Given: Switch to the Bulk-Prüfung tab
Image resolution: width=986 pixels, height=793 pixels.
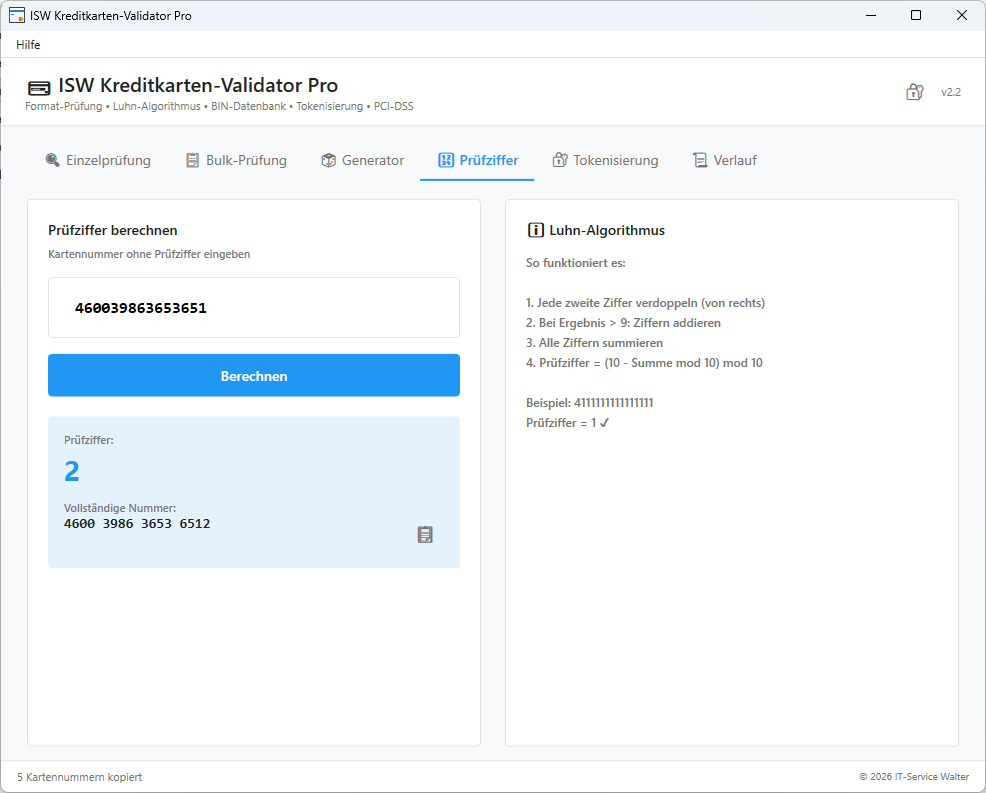Looking at the screenshot, I should pos(236,160).
